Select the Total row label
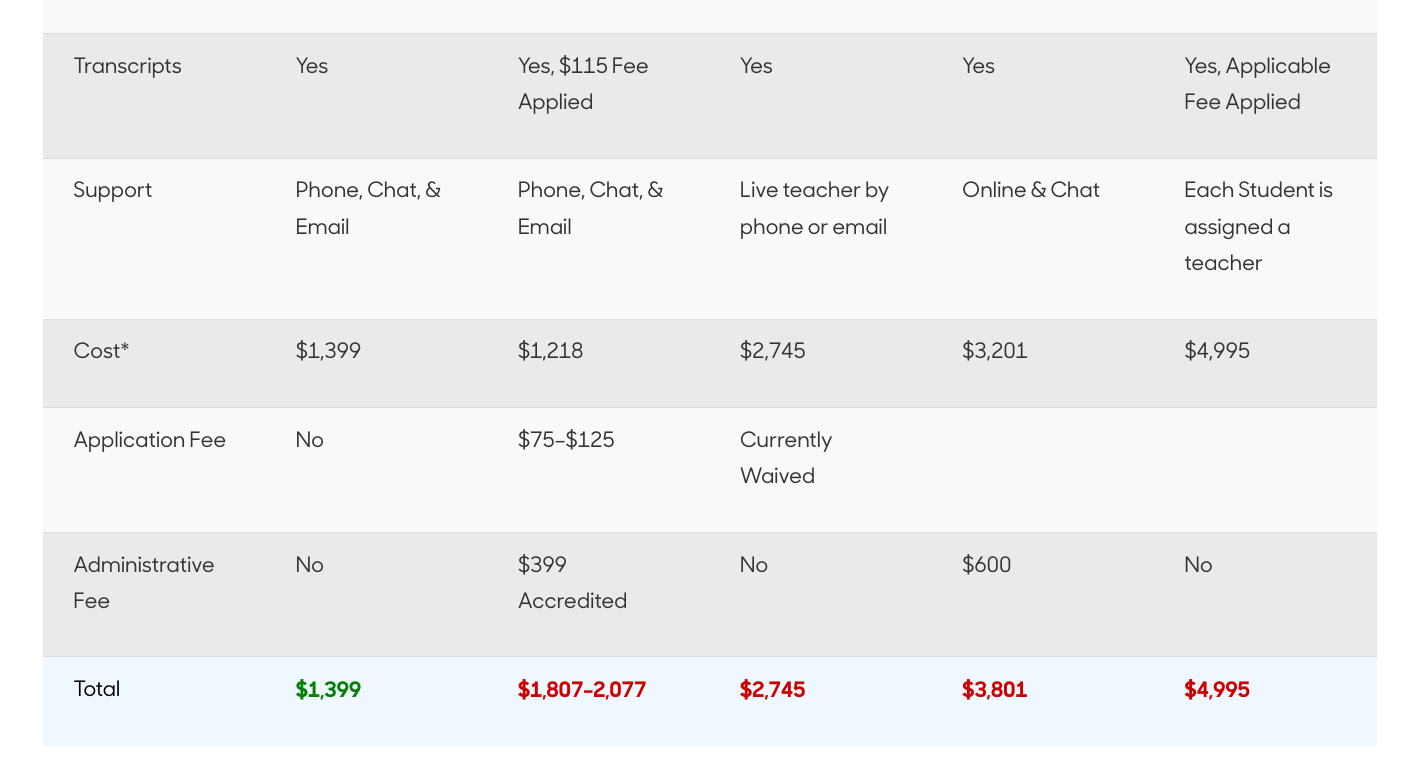This screenshot has height=776, width=1428. (97, 689)
